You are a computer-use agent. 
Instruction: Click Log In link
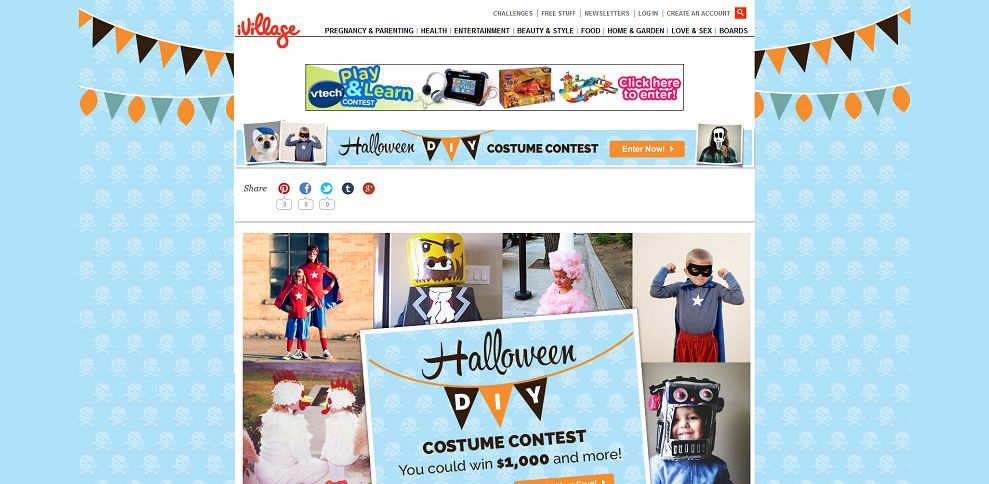pos(648,13)
